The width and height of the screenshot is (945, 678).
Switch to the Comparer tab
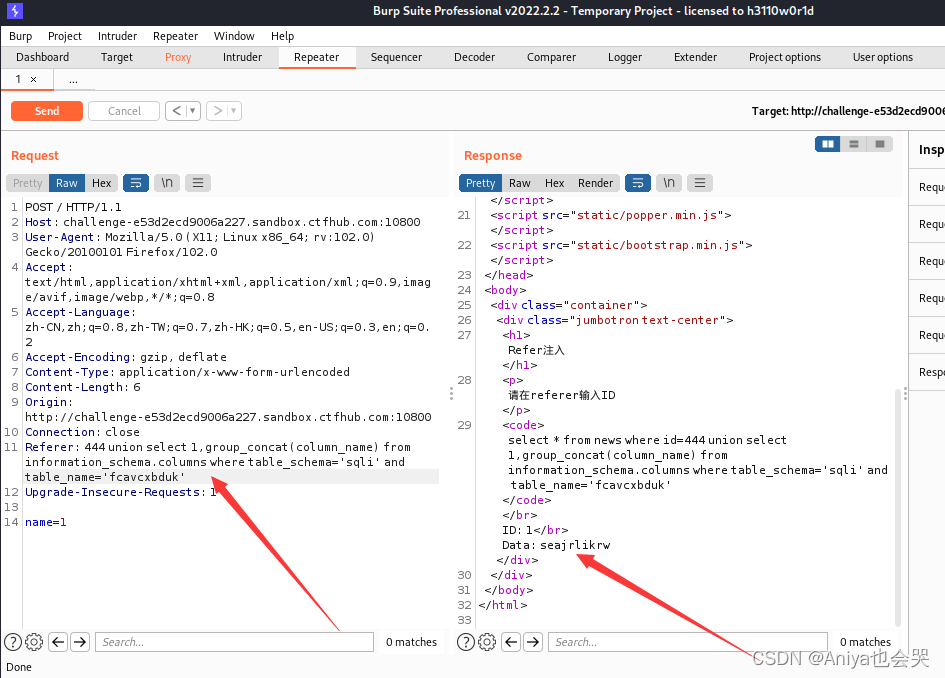tap(551, 57)
